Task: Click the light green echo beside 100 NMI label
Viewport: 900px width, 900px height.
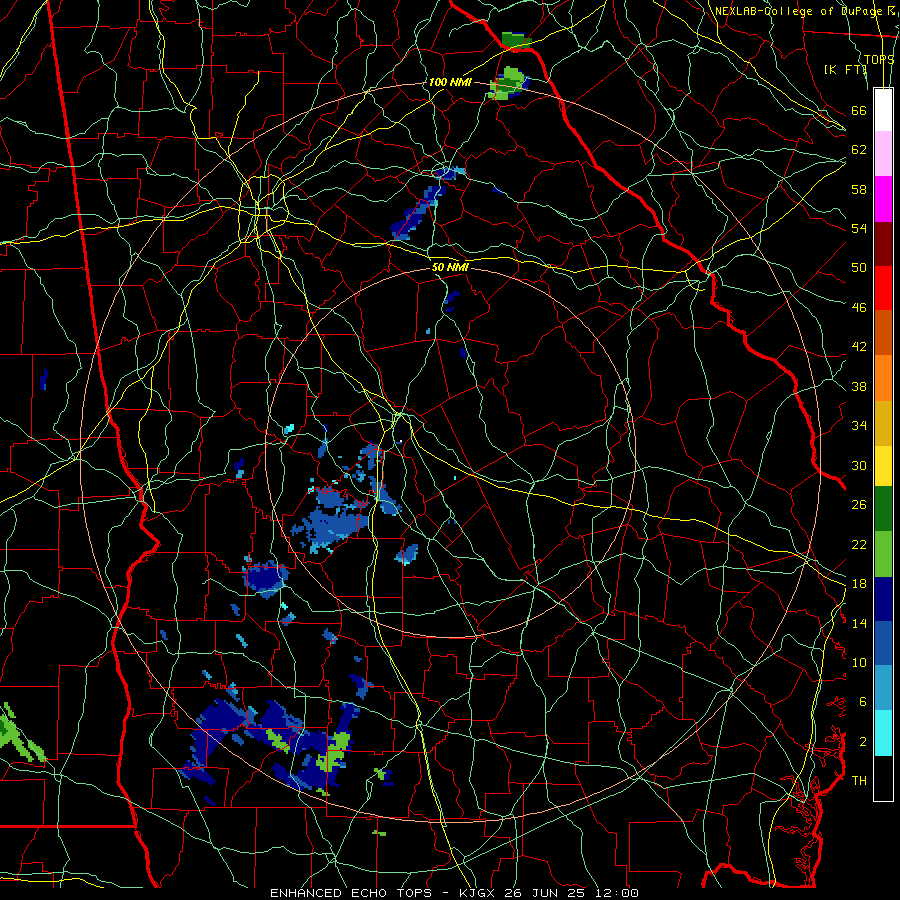Action: [x=507, y=84]
